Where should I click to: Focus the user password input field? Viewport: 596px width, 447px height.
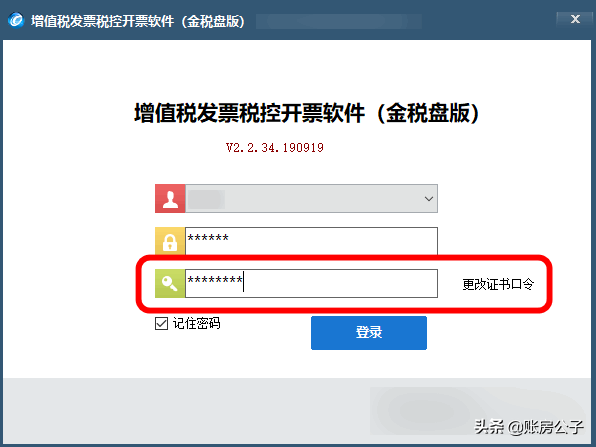click(x=311, y=241)
